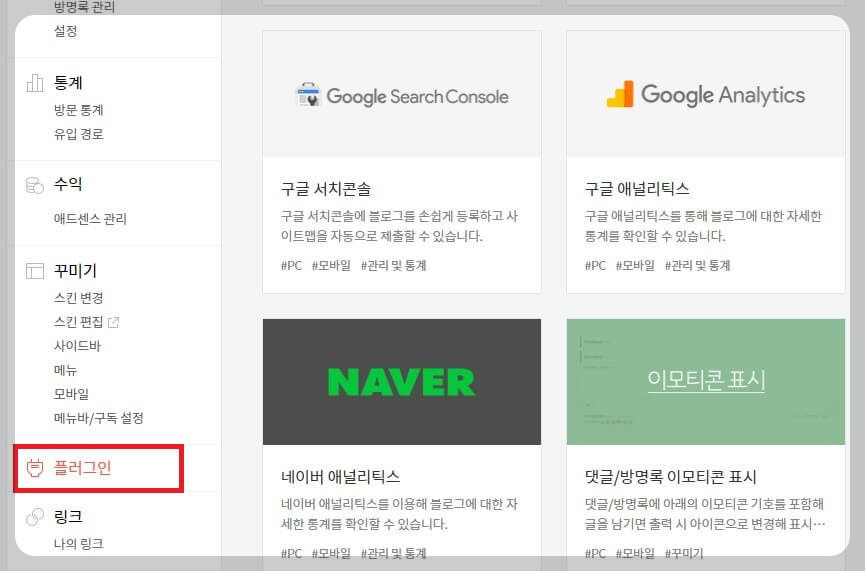The height and width of the screenshot is (571, 865).
Task: Click the 구글 서치콘솔 plugin title
Action: point(325,189)
